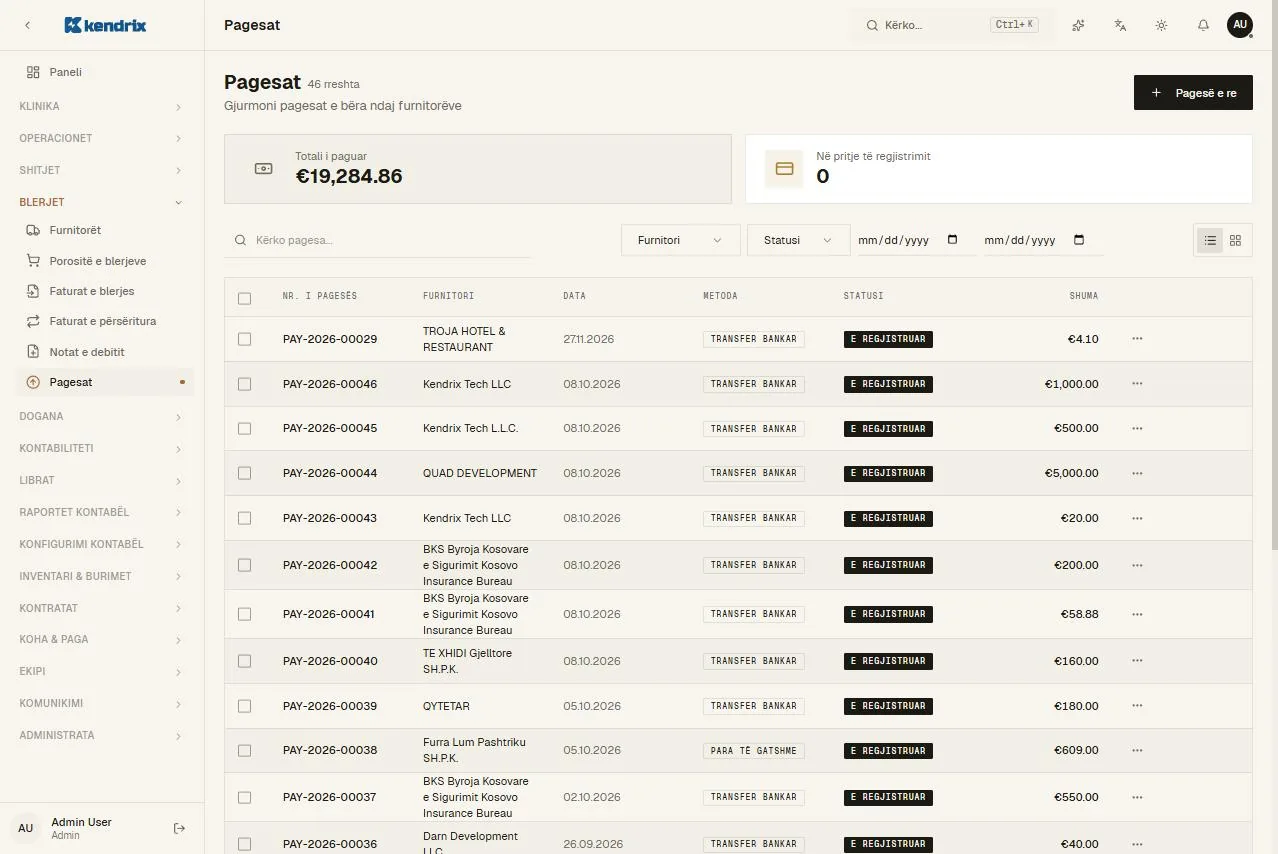Screen dimensions: 1278x854
Task: Open the language translation icon
Action: (x=1120, y=25)
